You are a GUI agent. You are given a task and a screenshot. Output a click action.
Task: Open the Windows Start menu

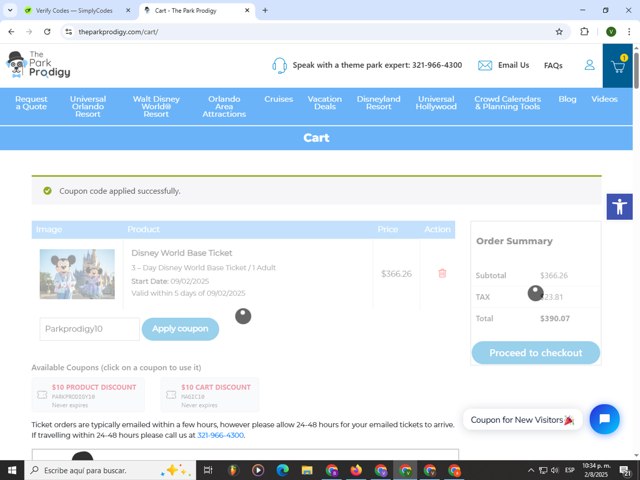pyautogui.click(x=12, y=470)
